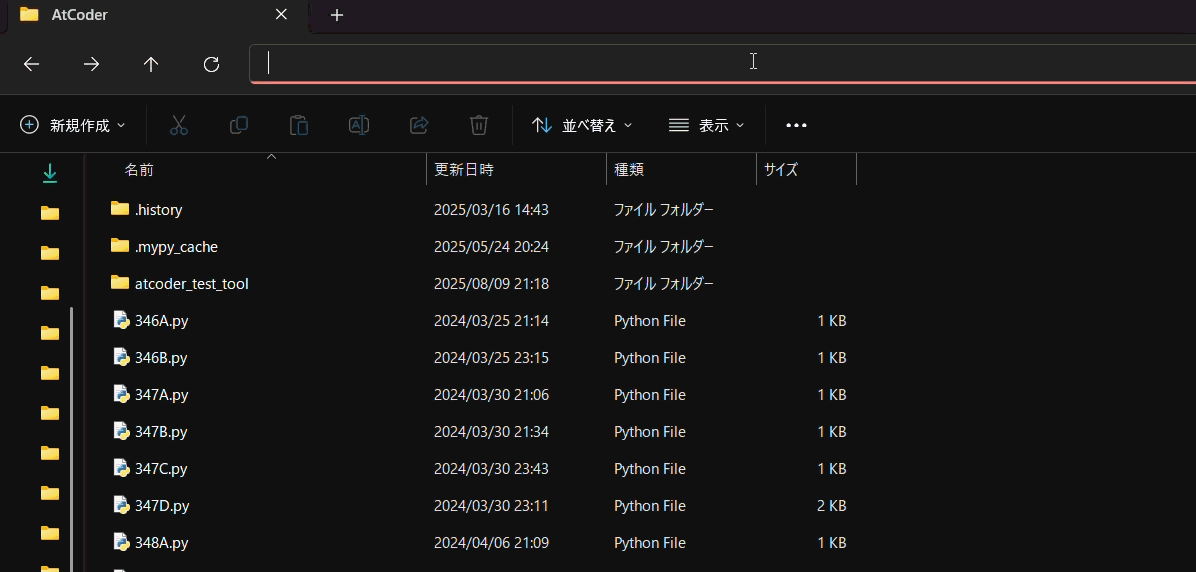Click the Python icon of 347D.py
This screenshot has height=572, width=1196.
[121, 505]
